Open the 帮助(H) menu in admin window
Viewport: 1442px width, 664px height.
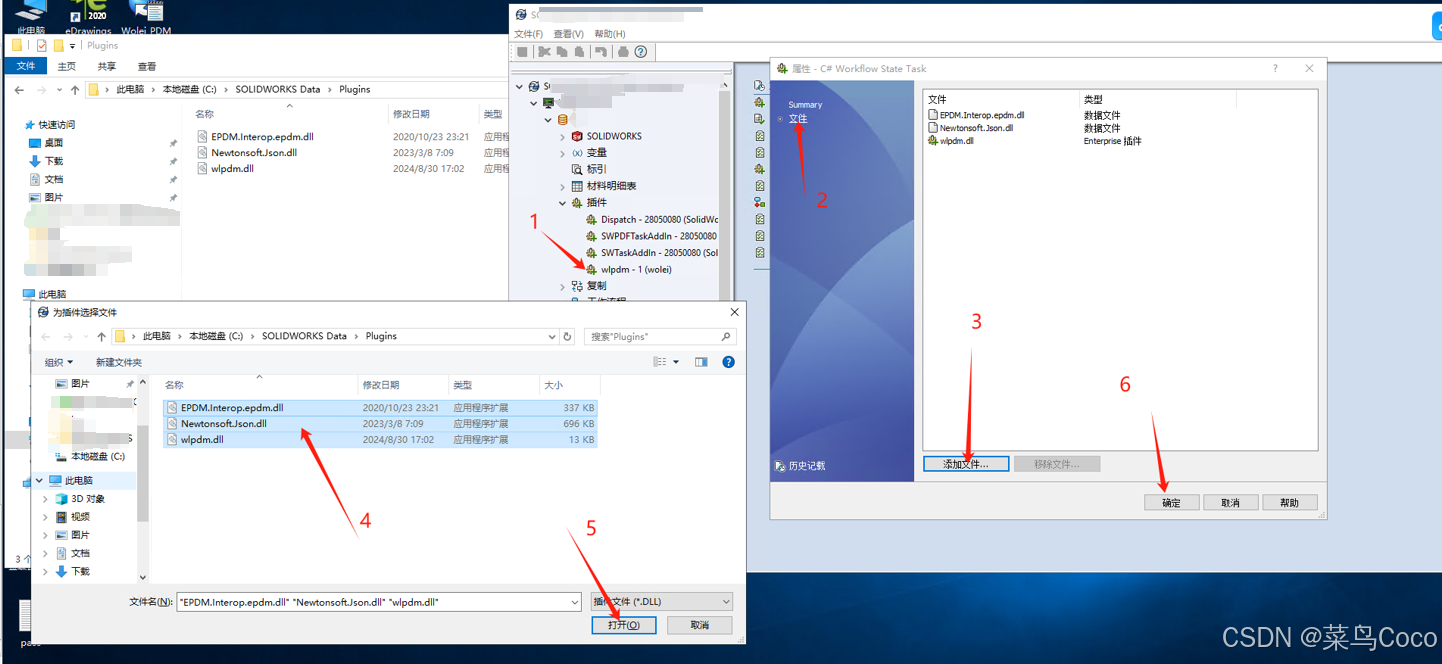pyautogui.click(x=610, y=34)
